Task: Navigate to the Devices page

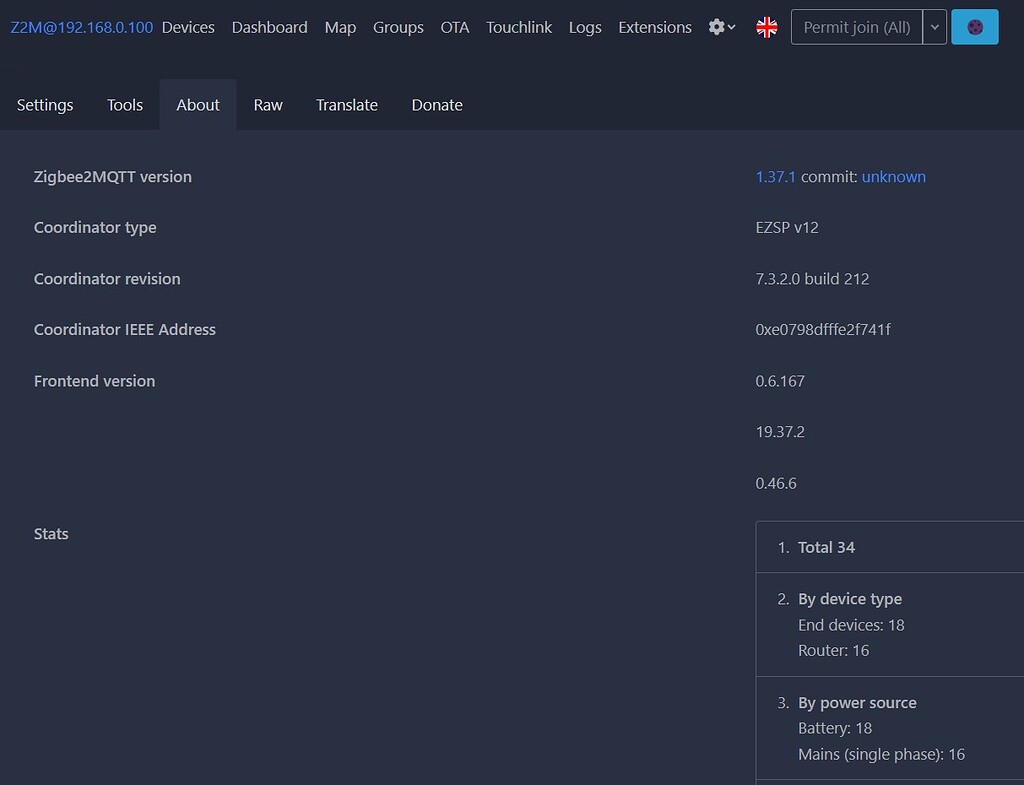Action: pyautogui.click(x=188, y=27)
